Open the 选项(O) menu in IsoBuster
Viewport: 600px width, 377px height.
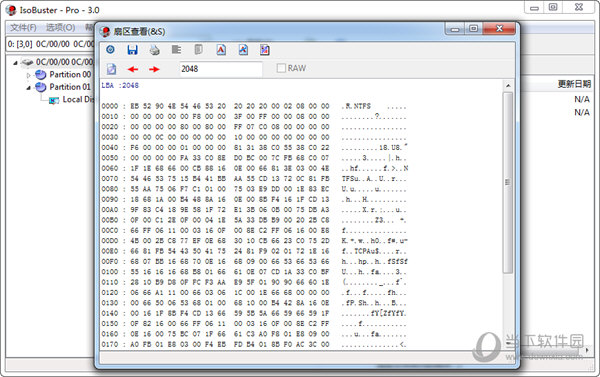point(60,27)
